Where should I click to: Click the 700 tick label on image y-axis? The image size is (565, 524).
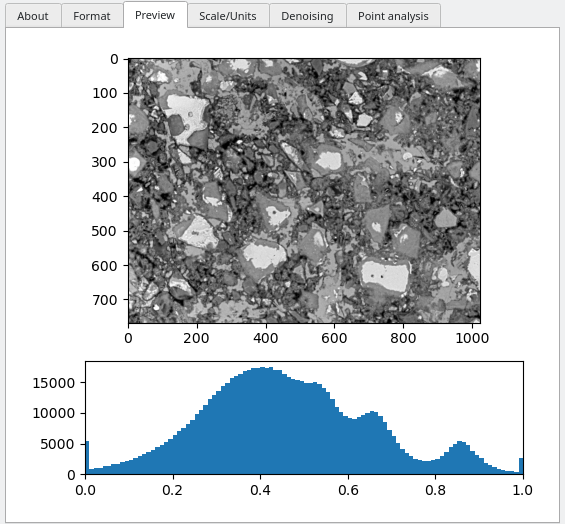click(x=105, y=300)
